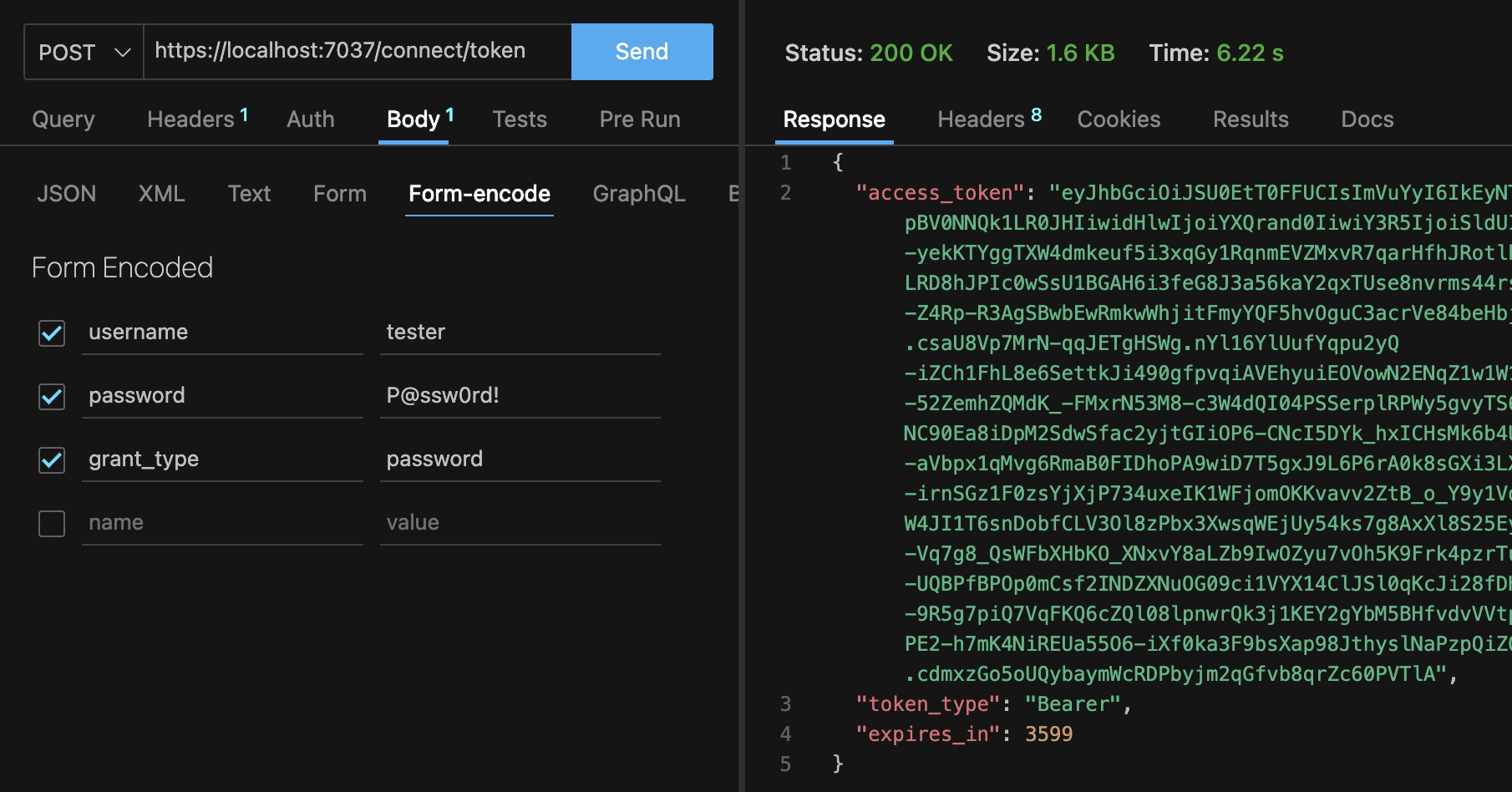The height and width of the screenshot is (792, 1512).
Task: Click line number 2 in response gutter
Action: 785,193
